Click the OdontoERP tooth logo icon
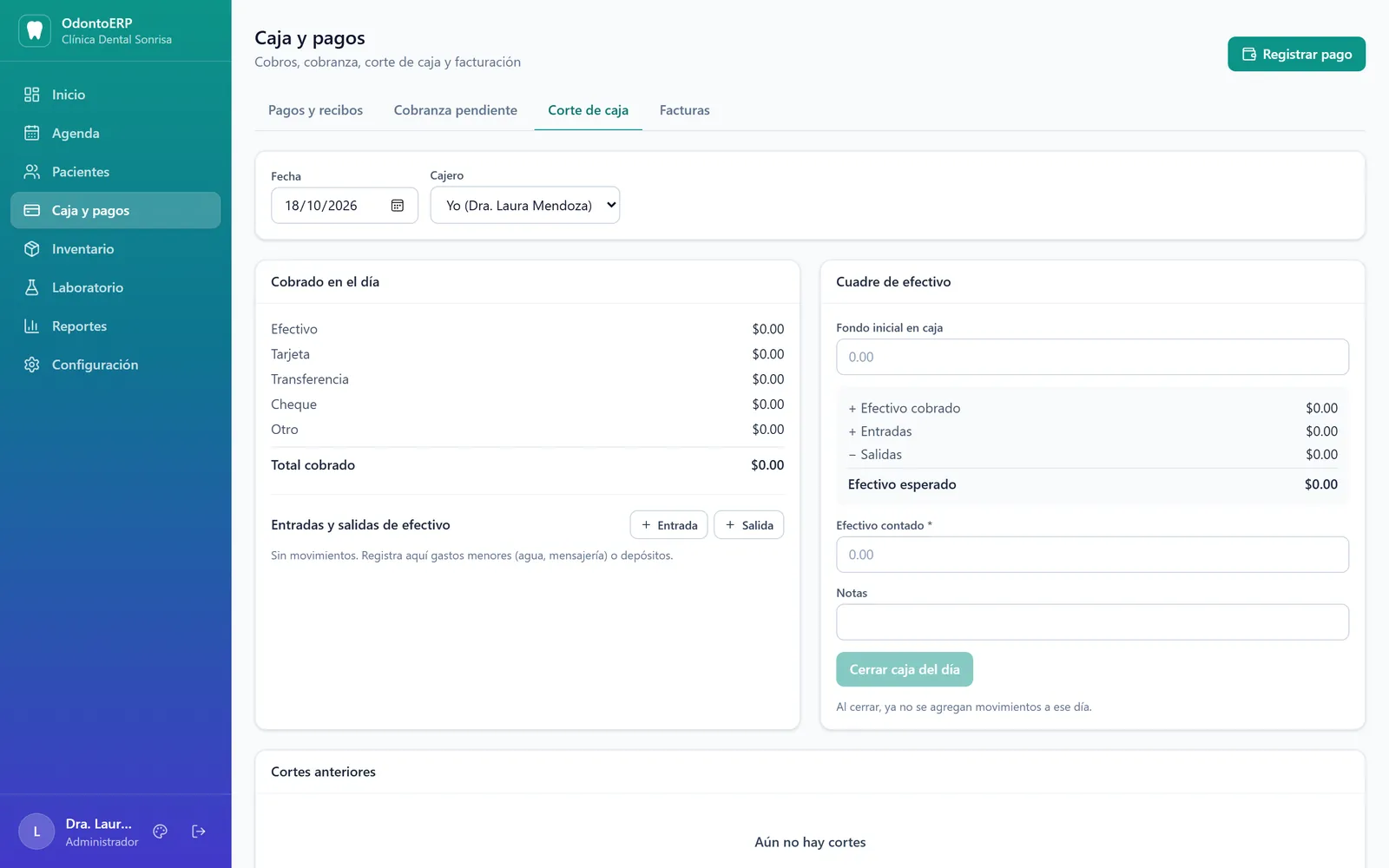This screenshot has height=868, width=1389. coord(35,30)
